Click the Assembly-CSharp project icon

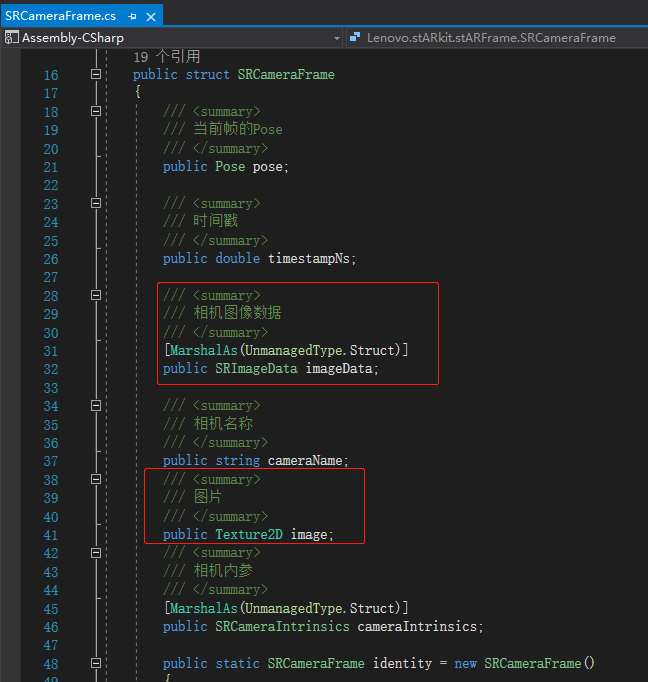(x=11, y=38)
